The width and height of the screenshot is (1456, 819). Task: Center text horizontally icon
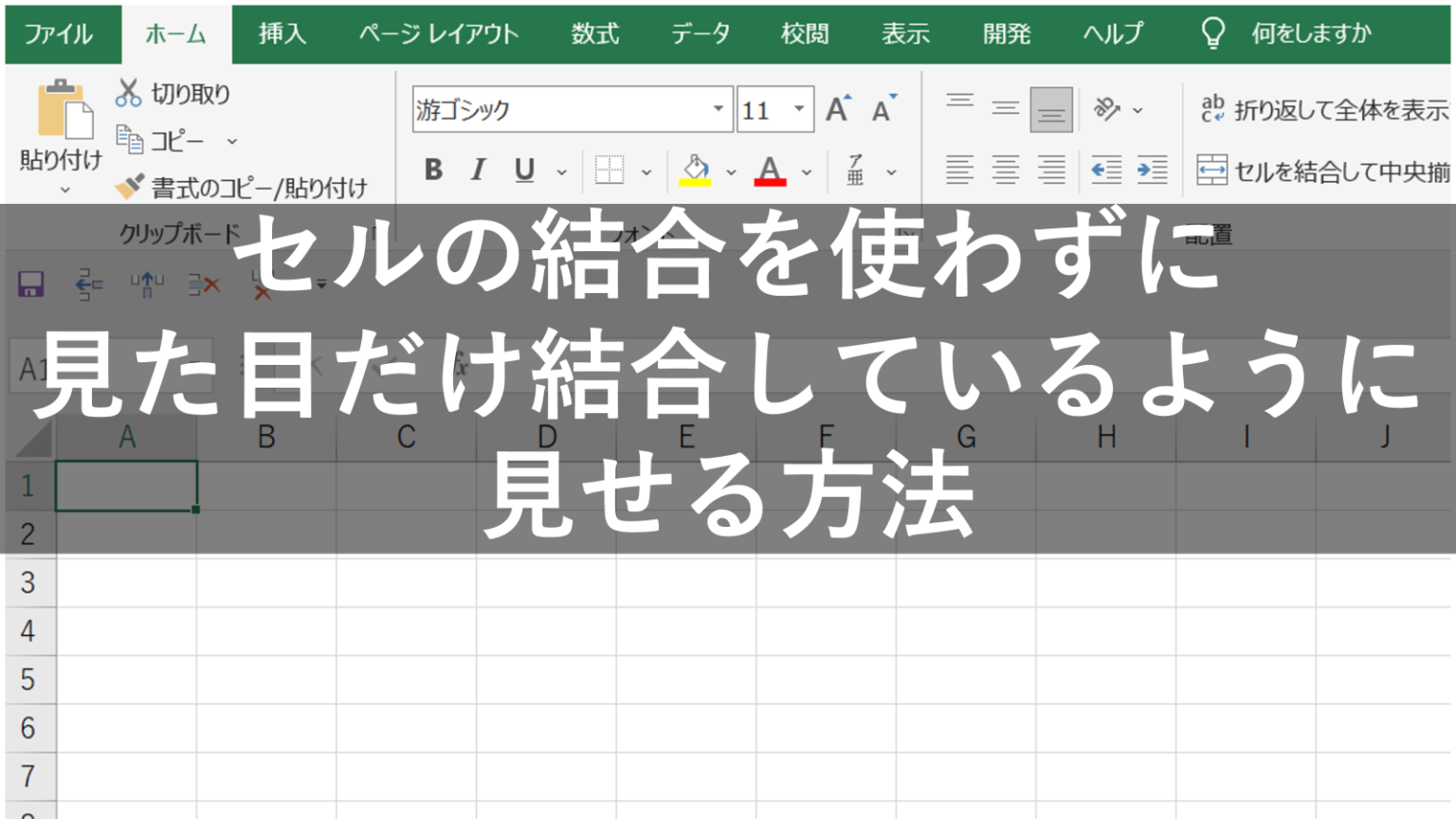pos(1006,170)
